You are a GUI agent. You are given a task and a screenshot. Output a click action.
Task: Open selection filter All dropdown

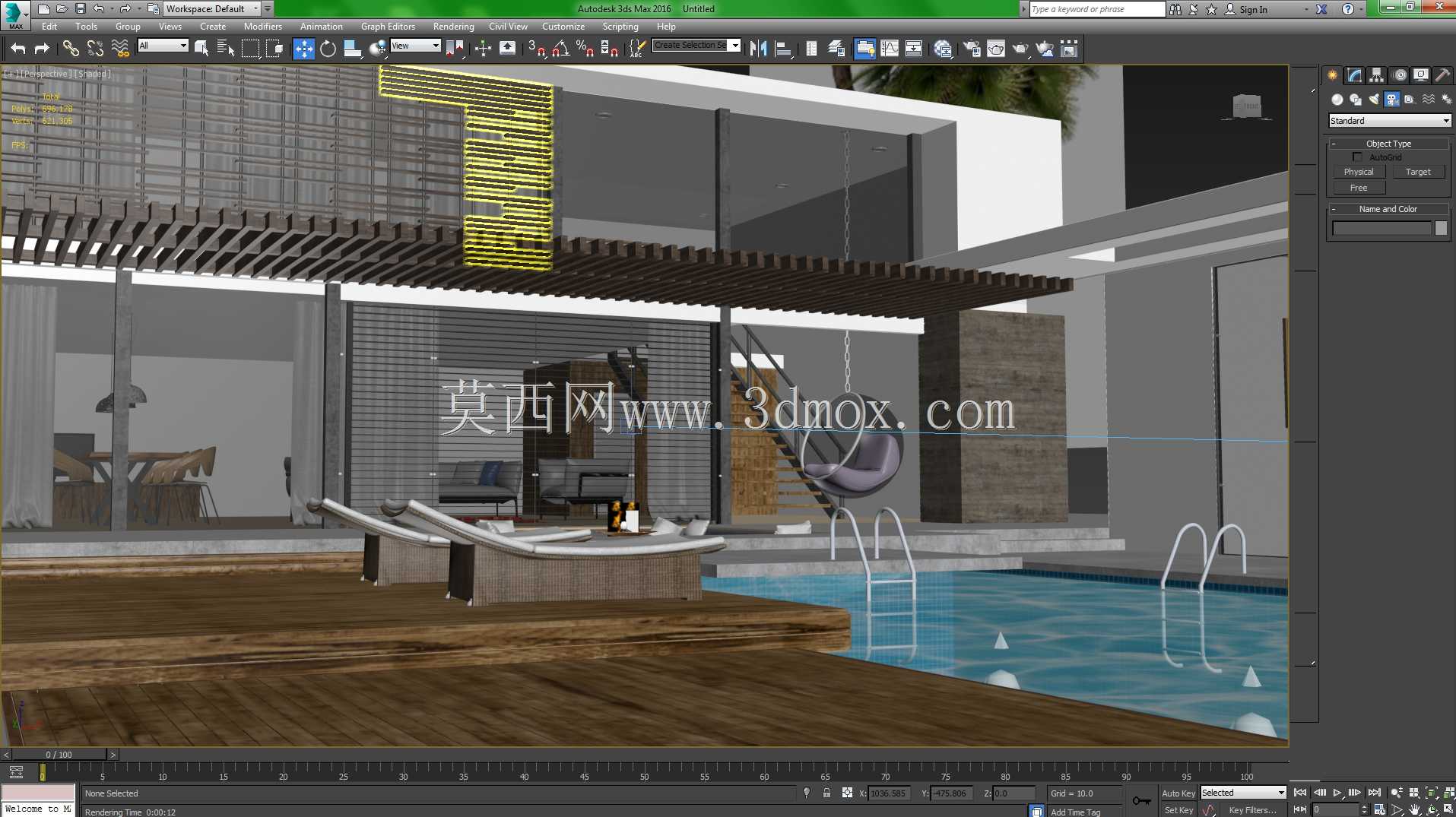point(163,46)
